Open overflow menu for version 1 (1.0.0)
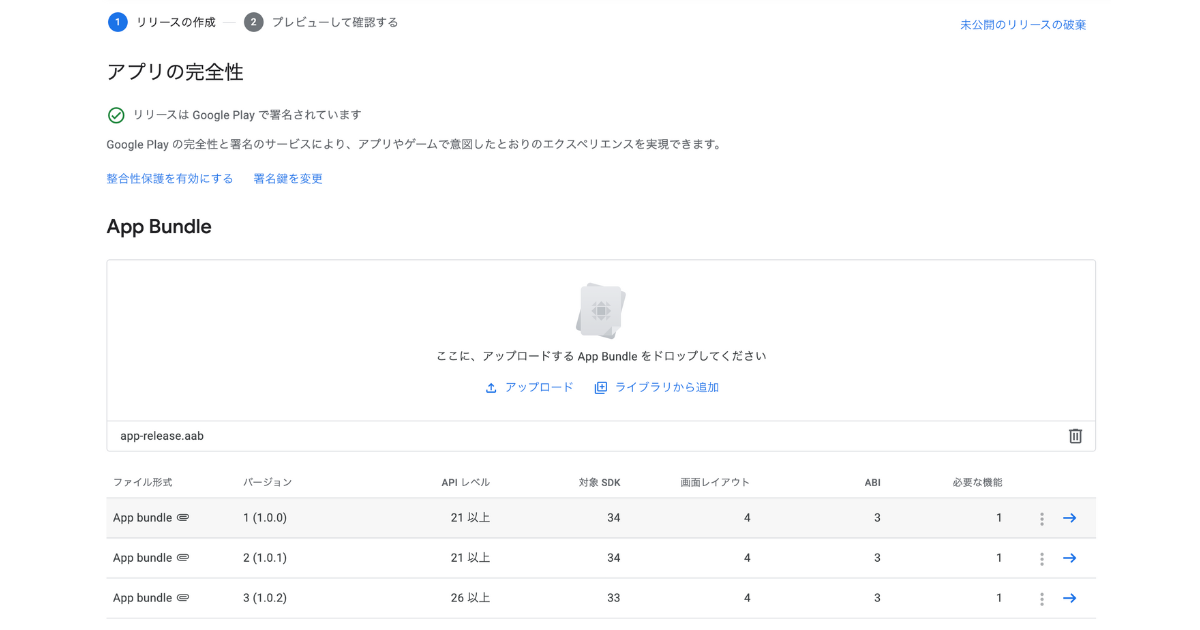Viewport: 1200px width, 630px height. (1042, 518)
